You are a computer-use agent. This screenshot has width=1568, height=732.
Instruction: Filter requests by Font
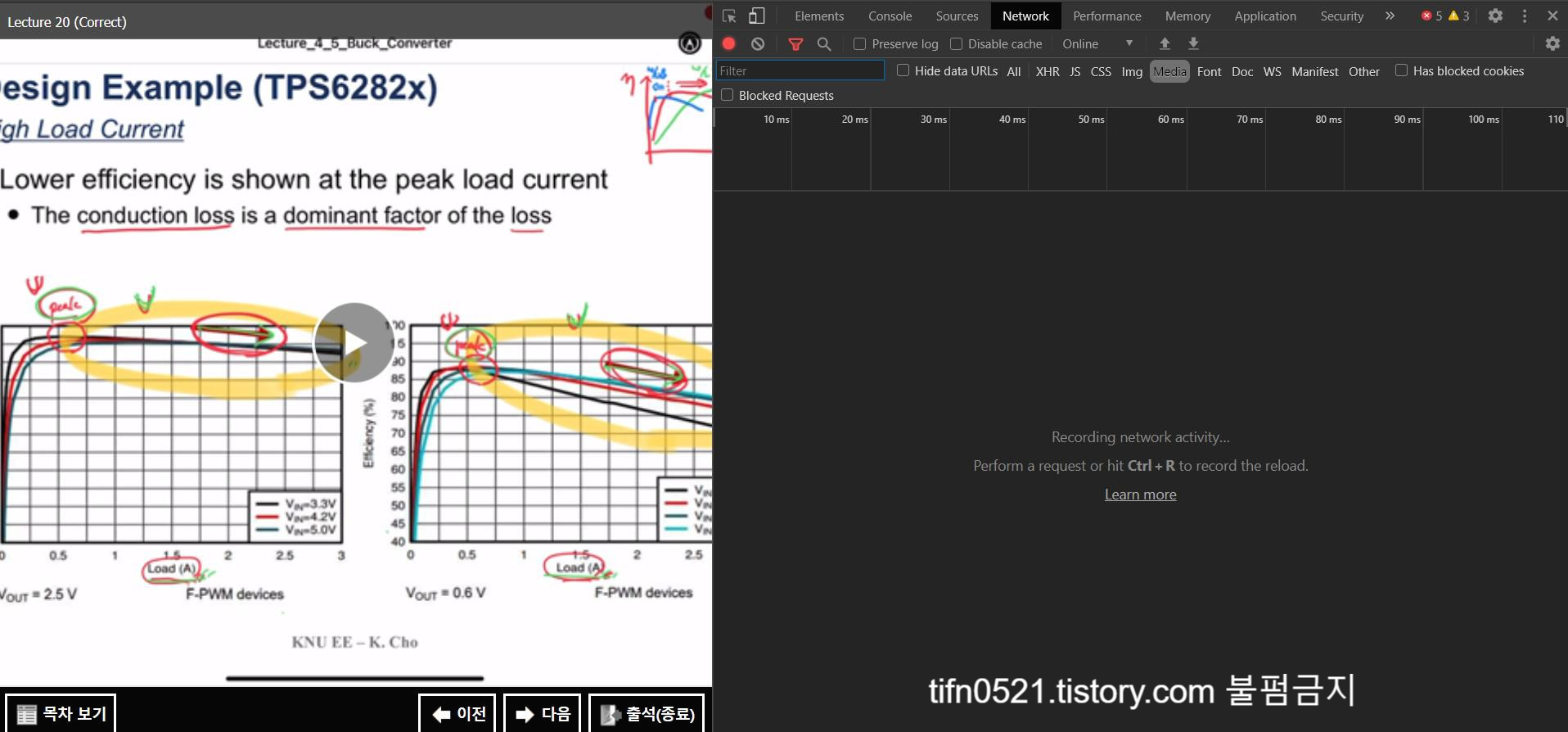(x=1209, y=71)
